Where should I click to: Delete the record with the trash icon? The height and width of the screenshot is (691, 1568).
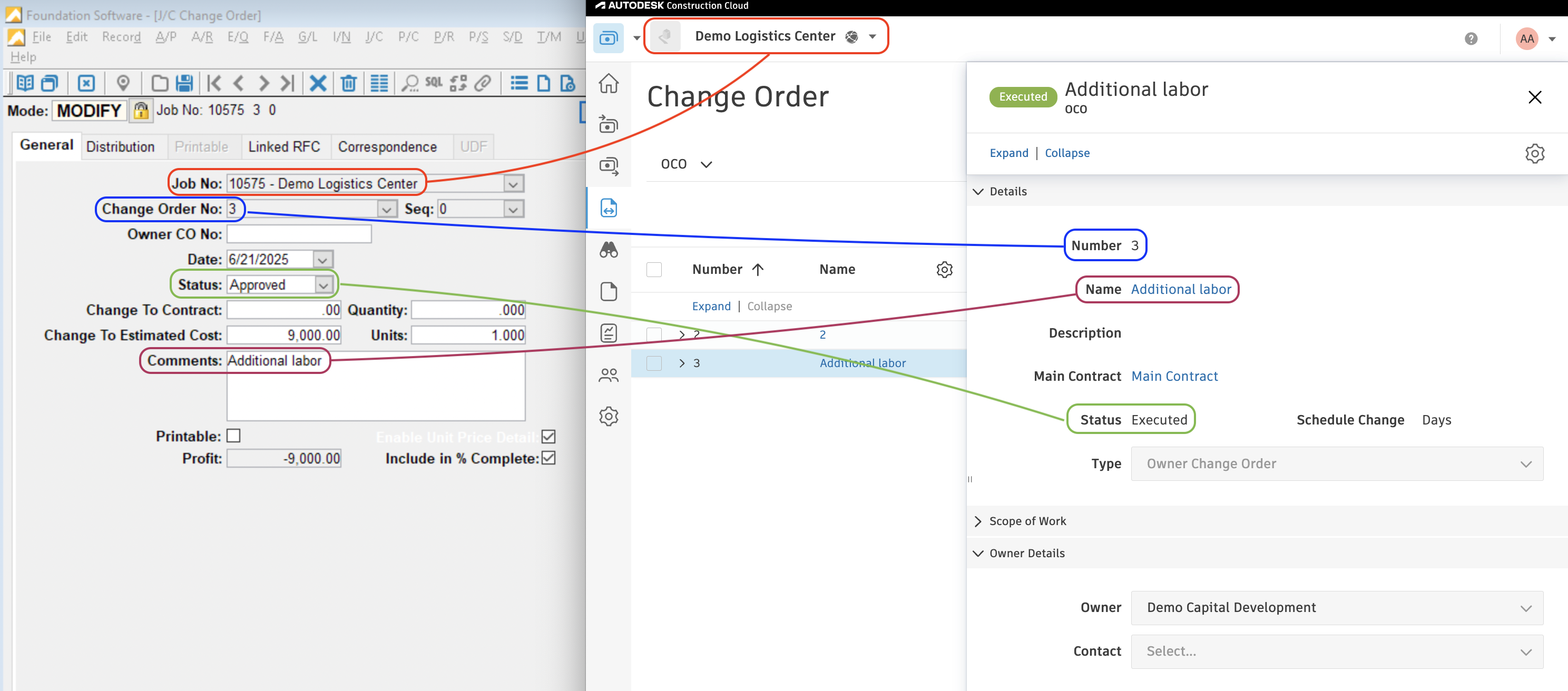[x=349, y=83]
